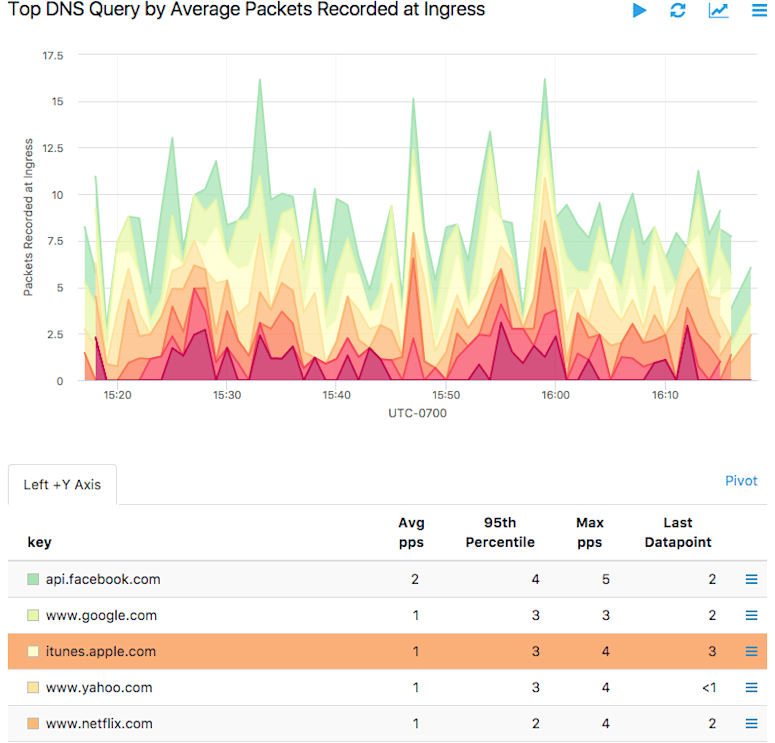The image size is (775, 743).
Task: Select the www.yahoo.com key text
Action: click(x=99, y=688)
